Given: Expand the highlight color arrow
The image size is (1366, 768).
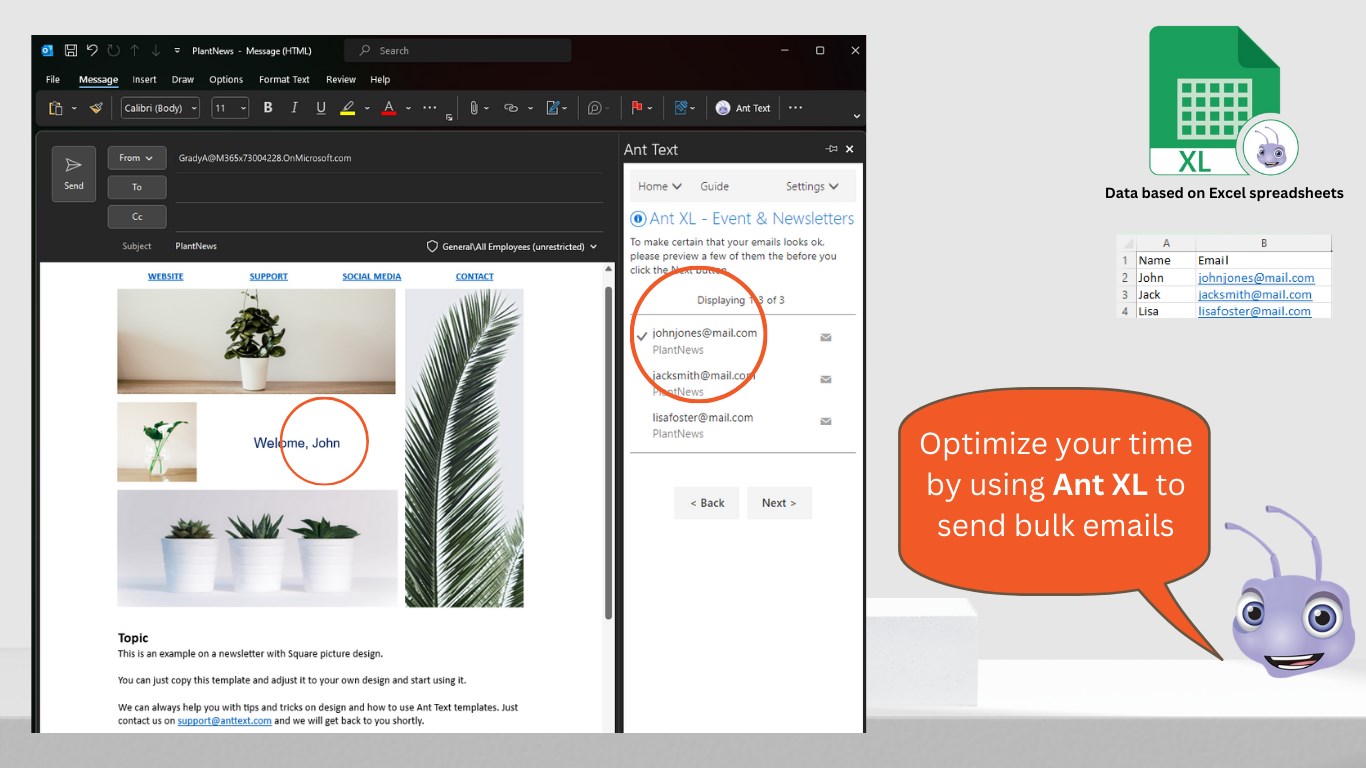Looking at the screenshot, I should 367,108.
